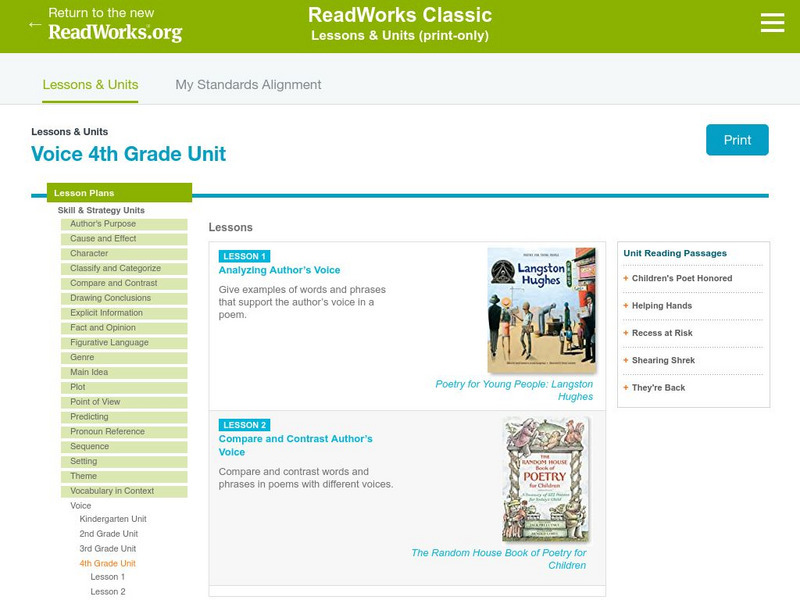
Task: Click the LESSON 1 badge
Action: 244,256
